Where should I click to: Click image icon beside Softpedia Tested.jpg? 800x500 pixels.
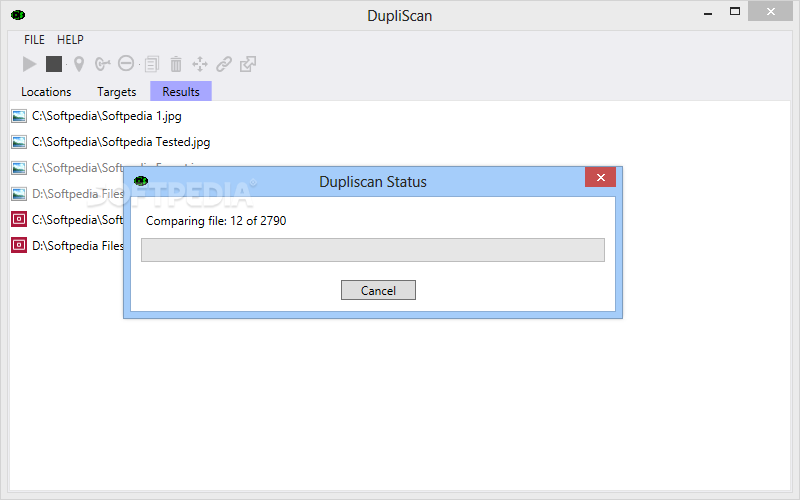coord(19,142)
